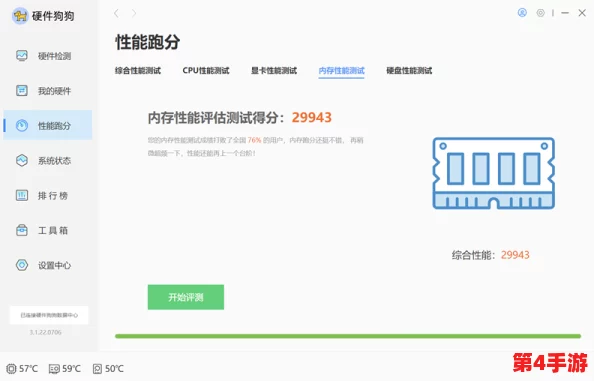The width and height of the screenshot is (594, 381).
Task: Select the 内存性能测试 tab
Action: (341, 70)
